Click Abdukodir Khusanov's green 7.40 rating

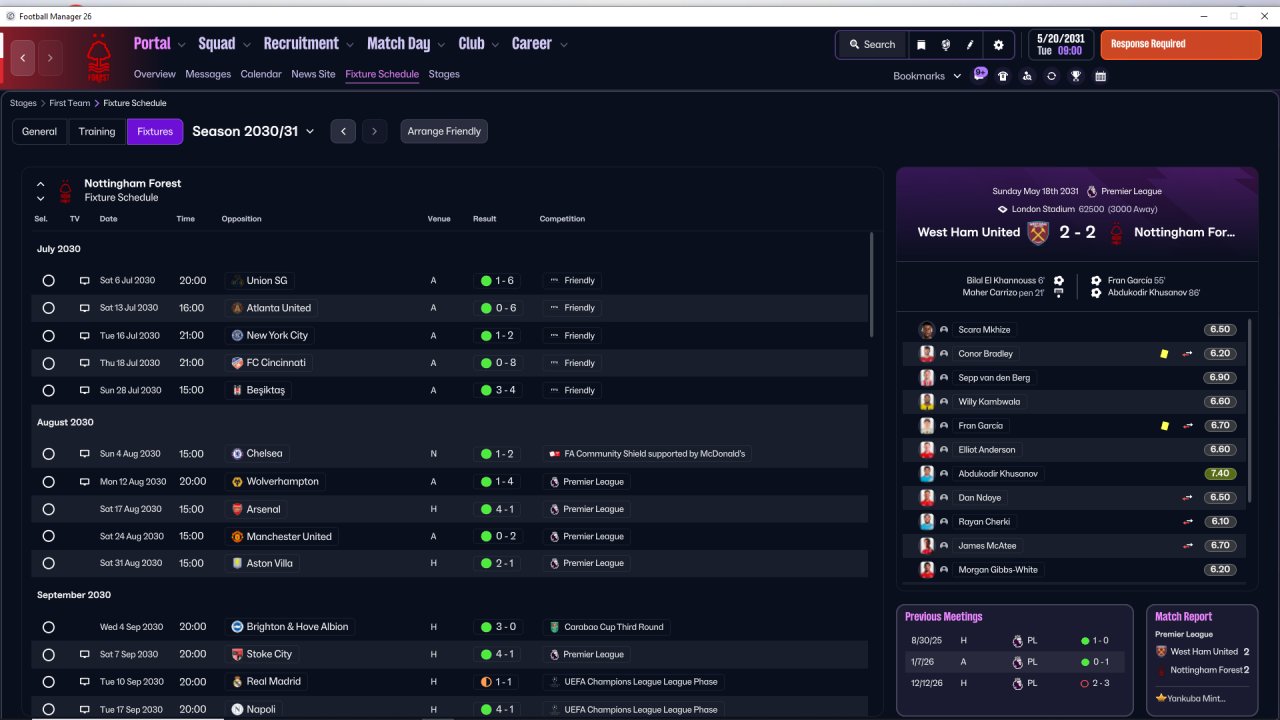1220,474
